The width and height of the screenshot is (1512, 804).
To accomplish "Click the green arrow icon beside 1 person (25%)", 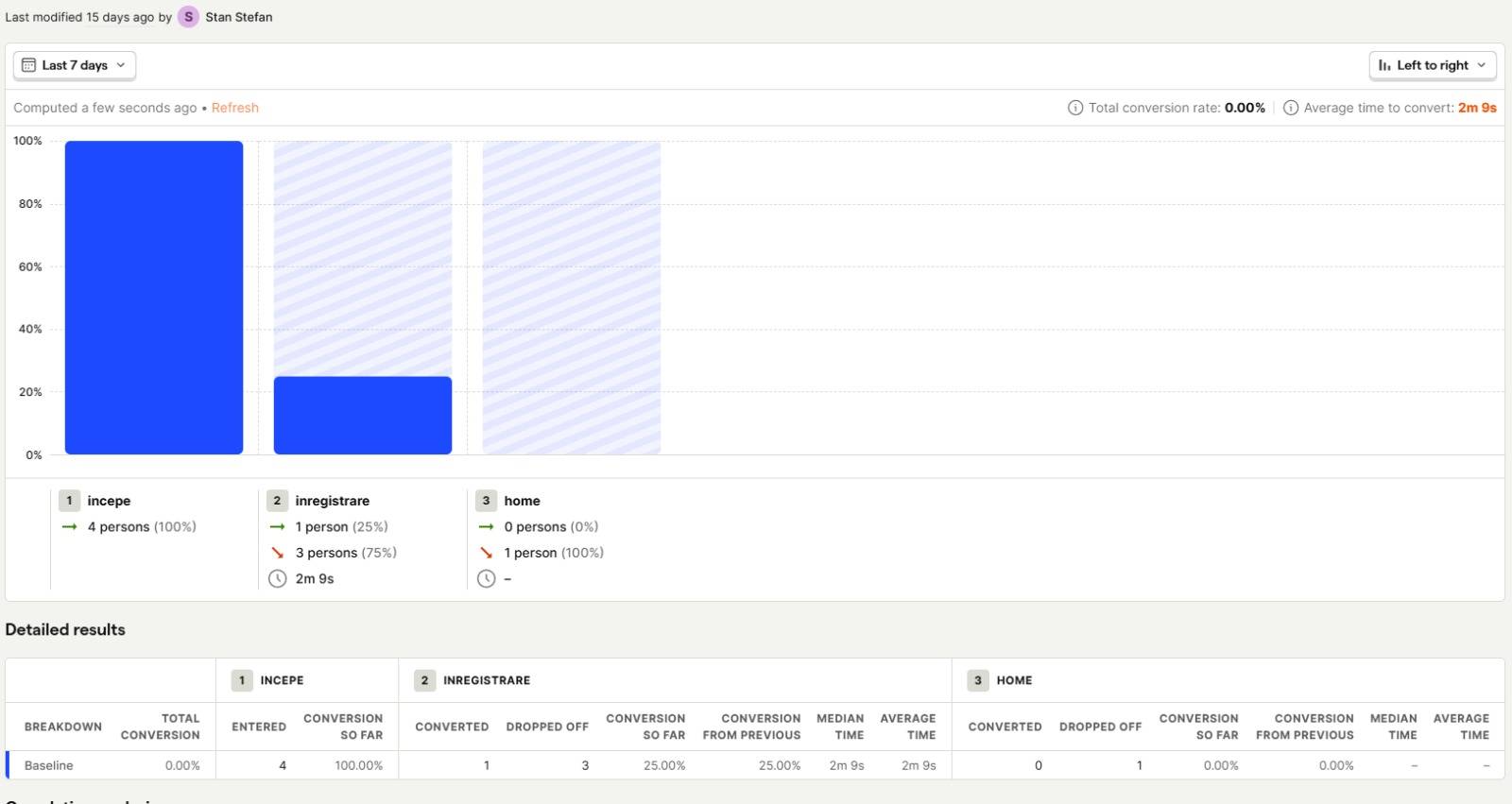I will point(277,527).
